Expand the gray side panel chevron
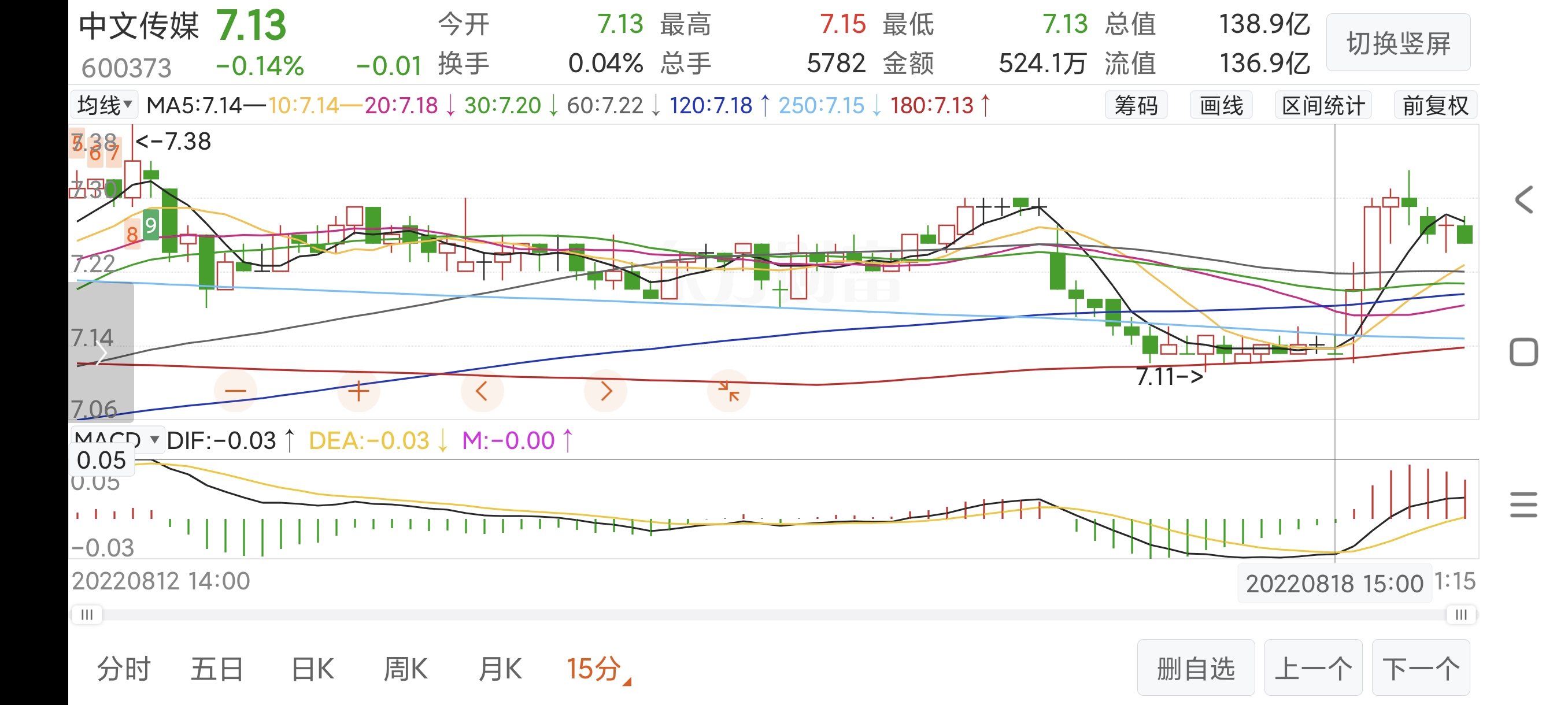The width and height of the screenshot is (1568, 705). tap(101, 353)
